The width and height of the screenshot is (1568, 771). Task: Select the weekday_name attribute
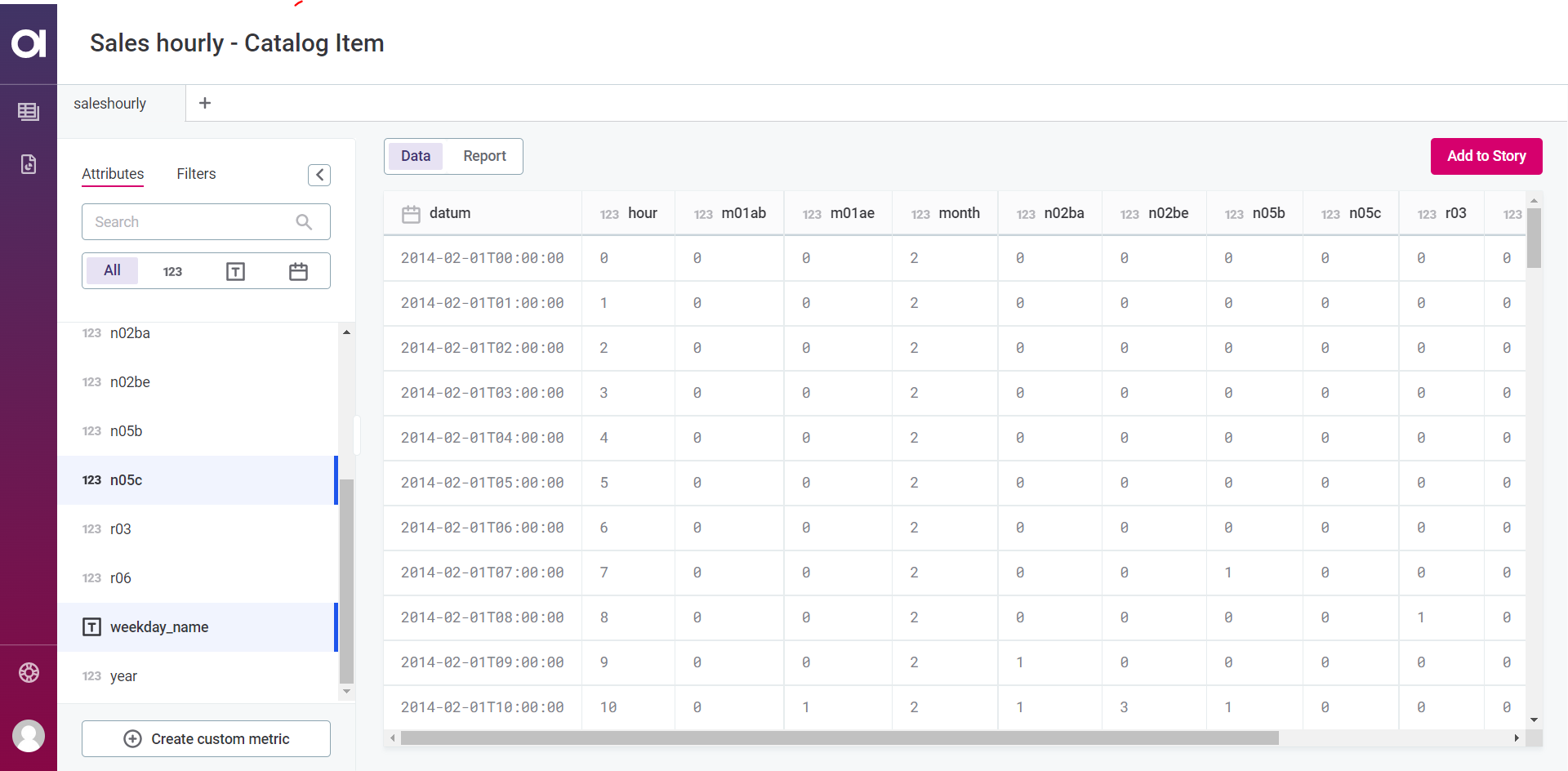[159, 627]
